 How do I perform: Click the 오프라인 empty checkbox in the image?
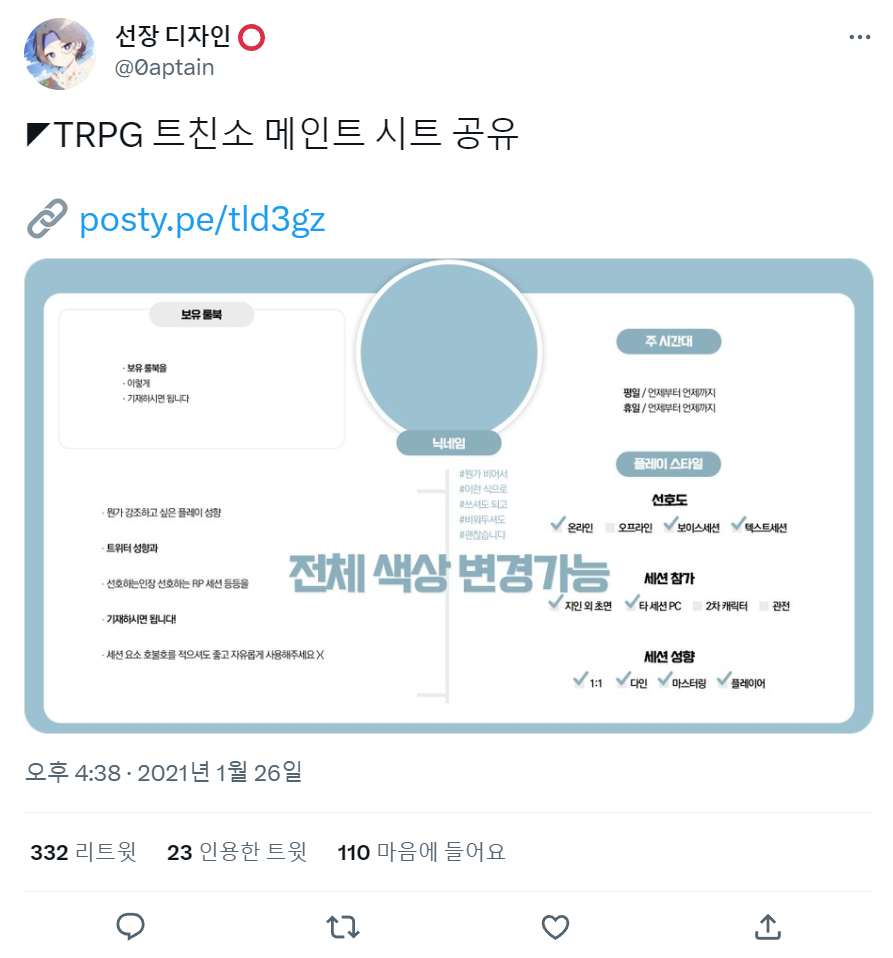610,528
